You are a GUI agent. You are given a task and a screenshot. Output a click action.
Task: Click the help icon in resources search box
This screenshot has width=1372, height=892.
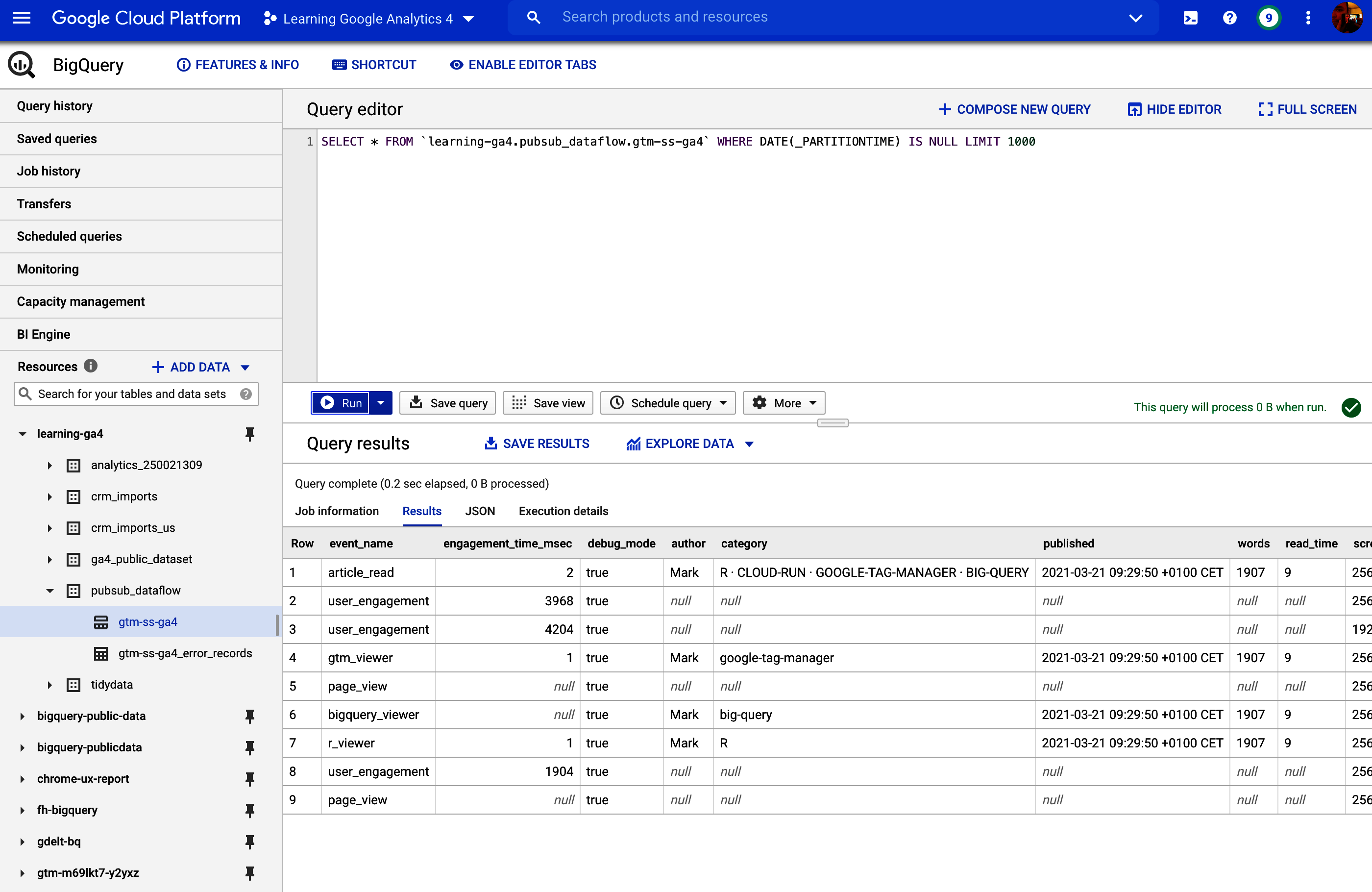tap(245, 395)
